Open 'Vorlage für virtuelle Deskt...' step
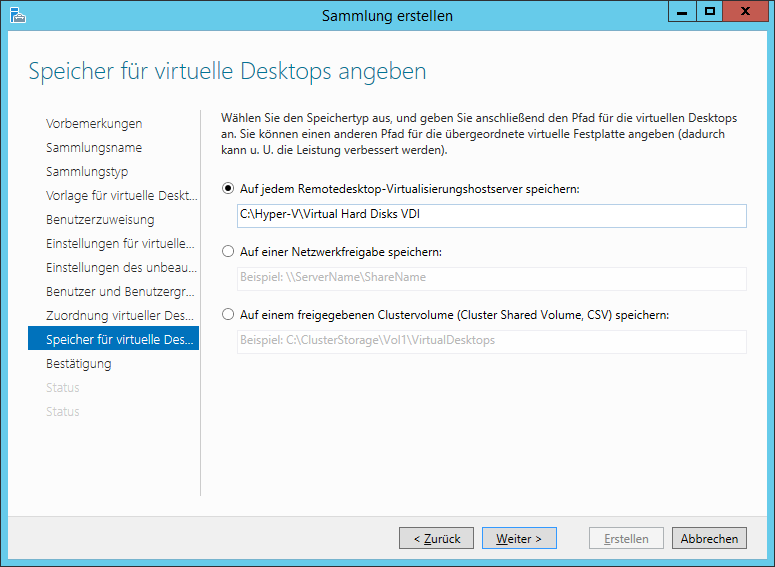 point(122,195)
